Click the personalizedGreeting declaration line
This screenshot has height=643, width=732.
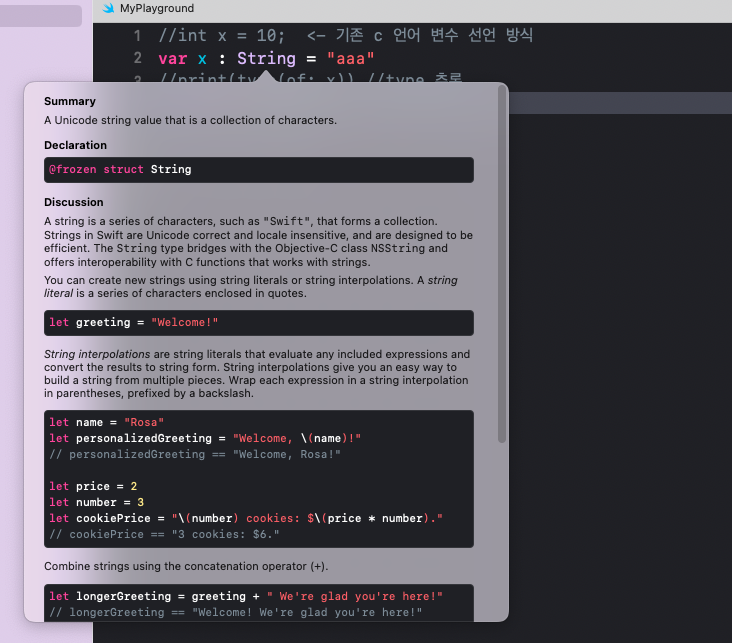(205, 438)
